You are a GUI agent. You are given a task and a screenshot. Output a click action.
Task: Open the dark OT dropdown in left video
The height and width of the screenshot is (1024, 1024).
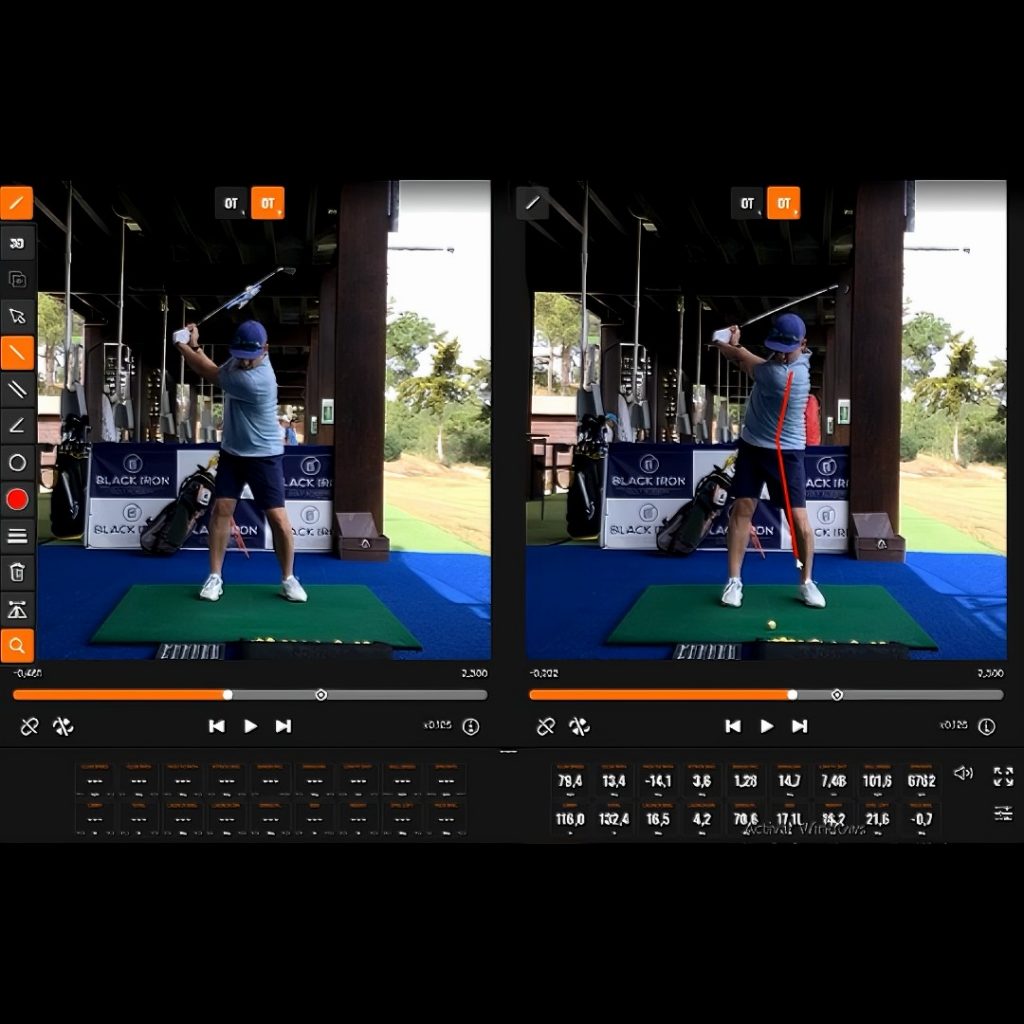231,203
